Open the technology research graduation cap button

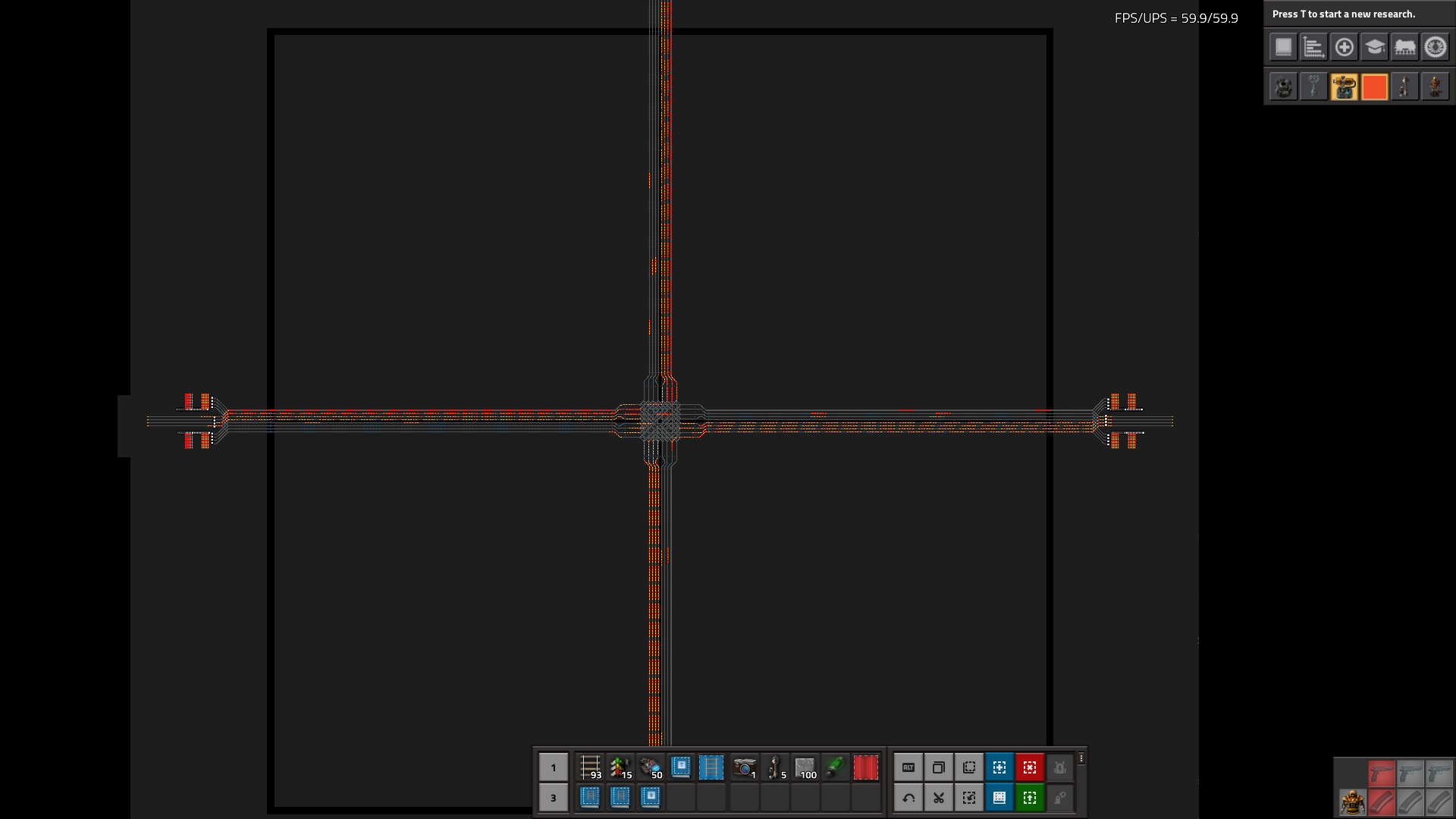tap(1374, 48)
